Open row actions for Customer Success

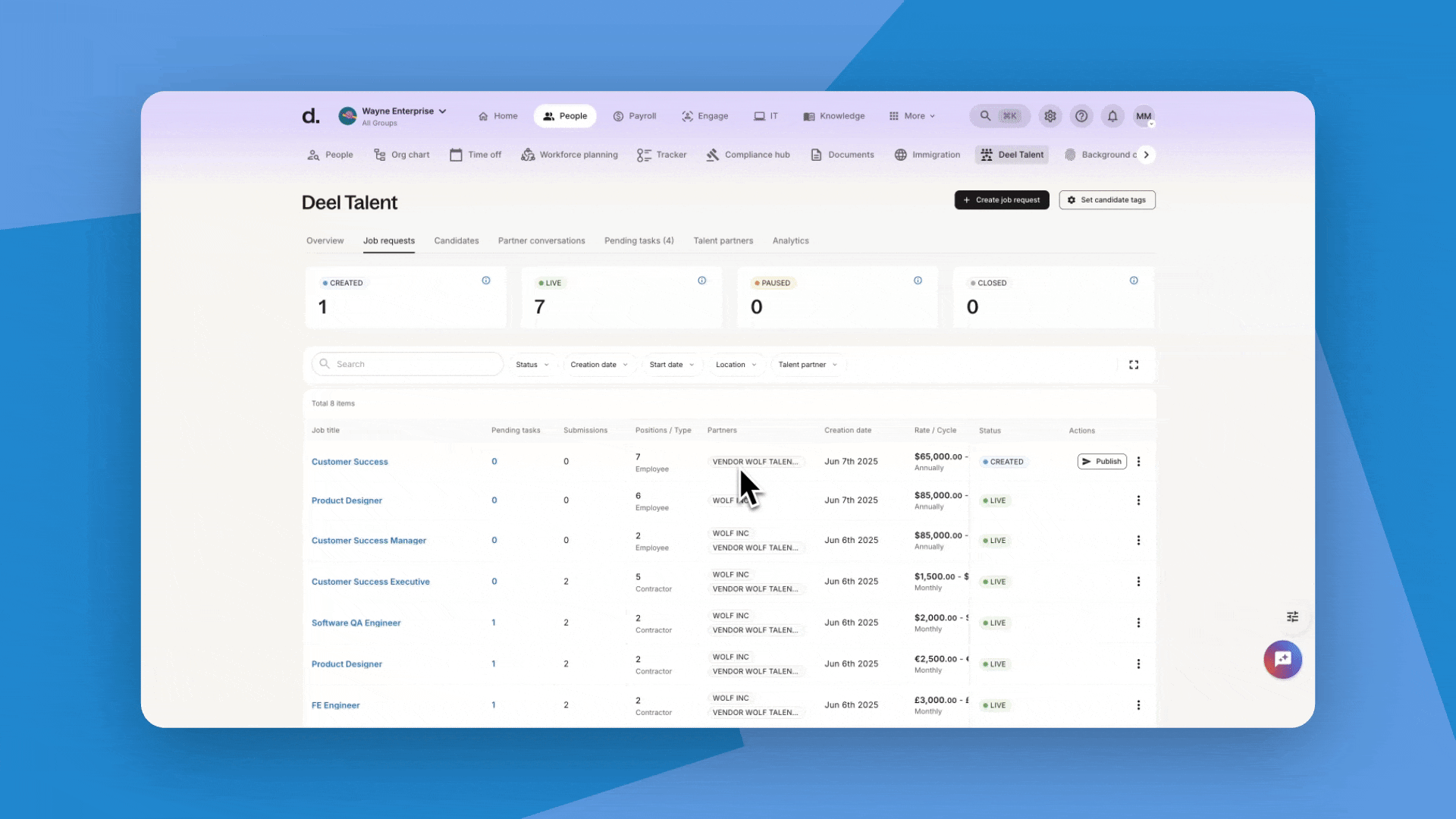(x=1138, y=461)
